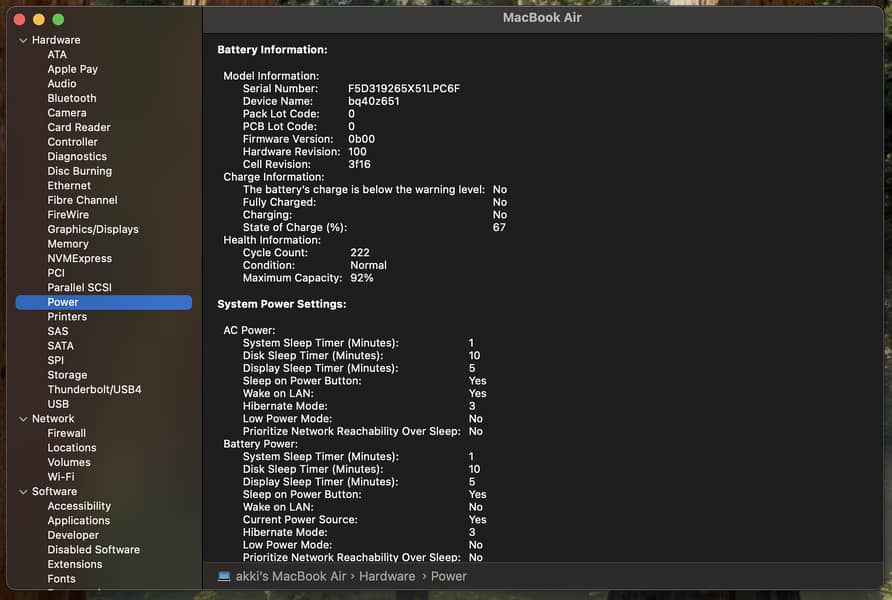The height and width of the screenshot is (600, 892).
Task: Collapse the Software section disclosure triangle
Action: (23, 492)
